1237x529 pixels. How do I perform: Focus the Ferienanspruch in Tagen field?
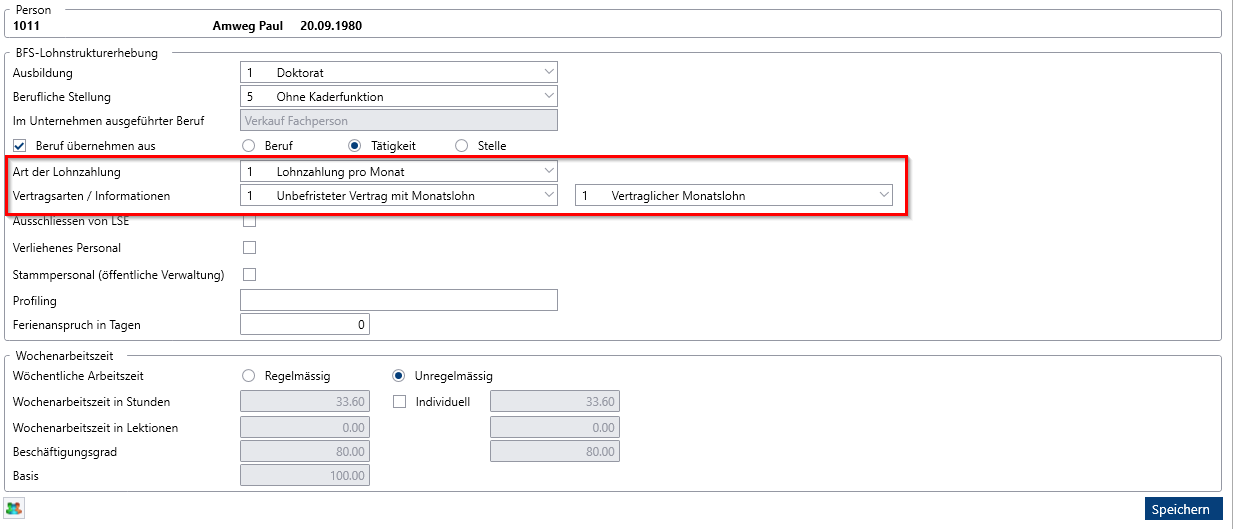click(305, 324)
